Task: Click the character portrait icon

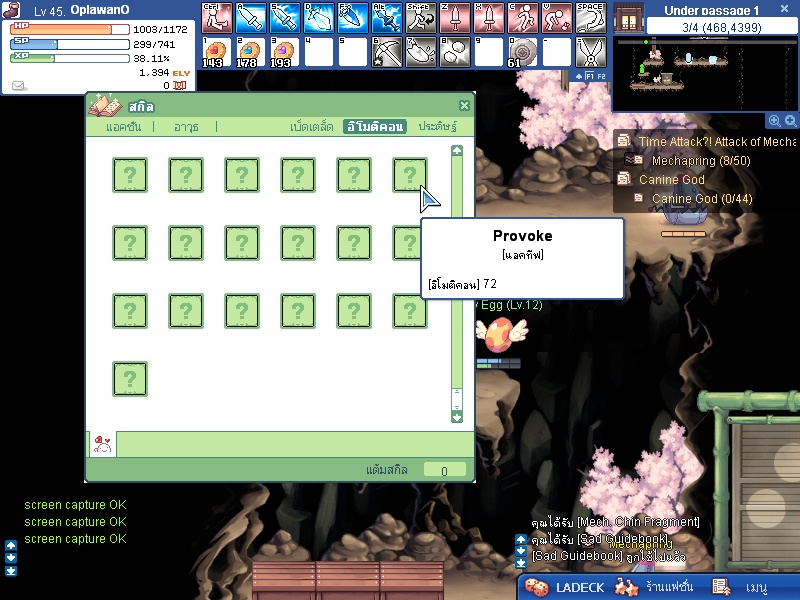Action: tap(11, 9)
